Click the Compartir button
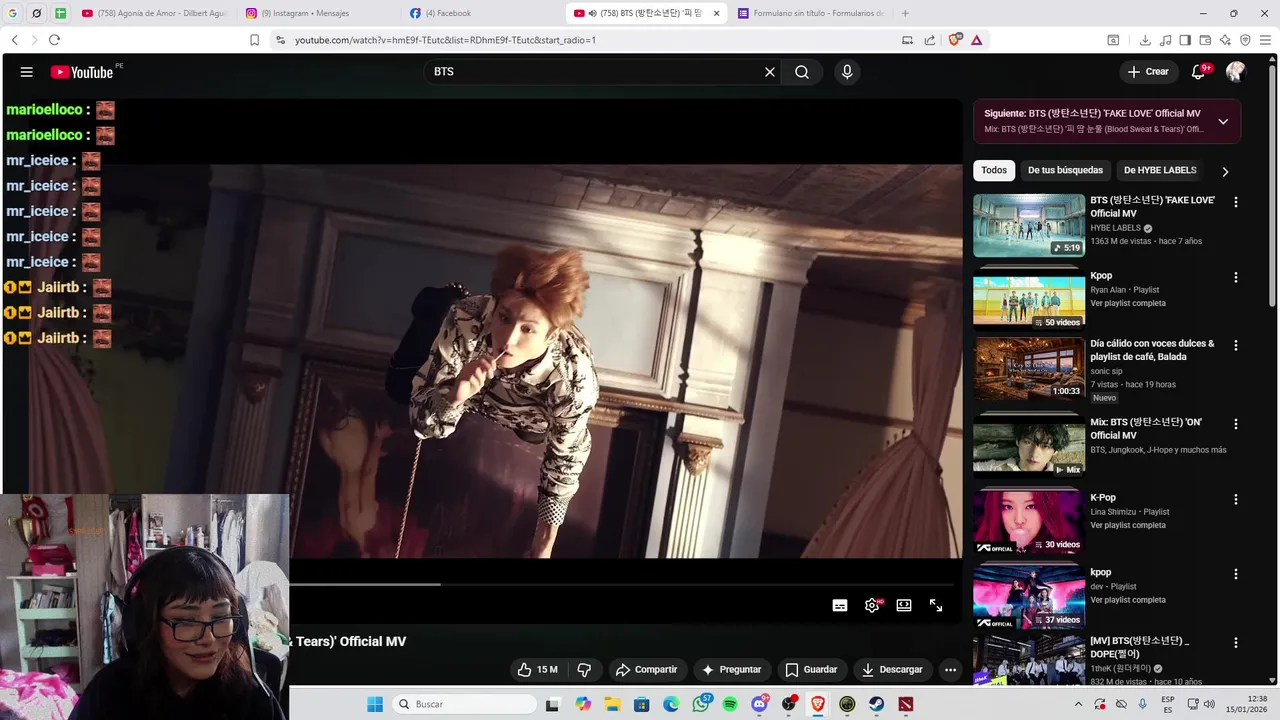1280x720 pixels. [x=647, y=670]
